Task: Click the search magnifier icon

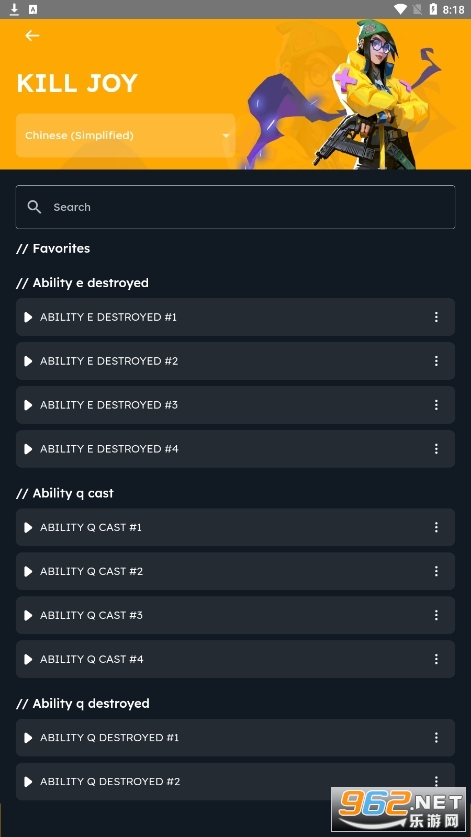Action: (x=34, y=207)
